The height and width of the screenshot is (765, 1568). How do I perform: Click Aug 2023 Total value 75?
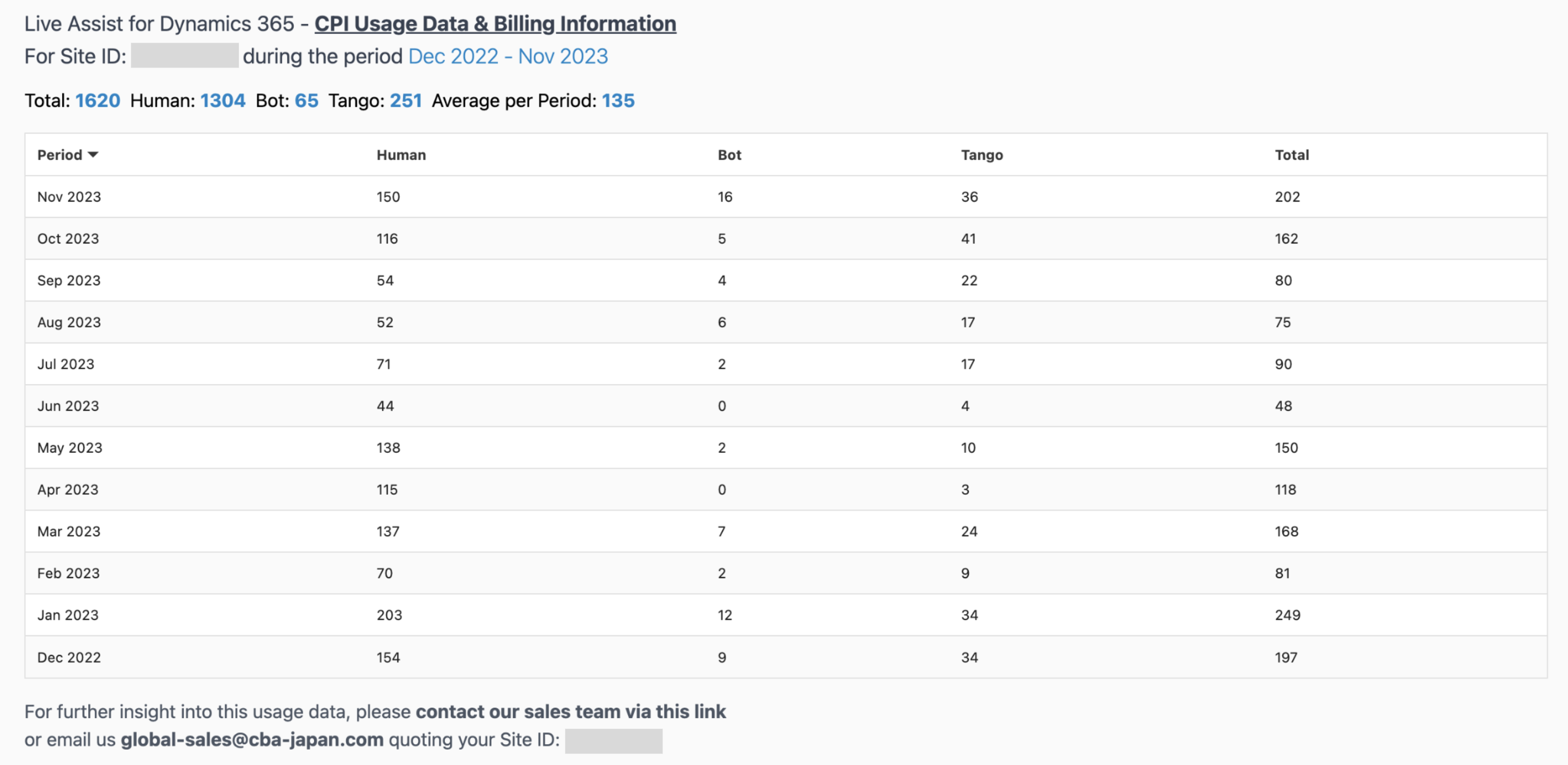tap(1282, 323)
